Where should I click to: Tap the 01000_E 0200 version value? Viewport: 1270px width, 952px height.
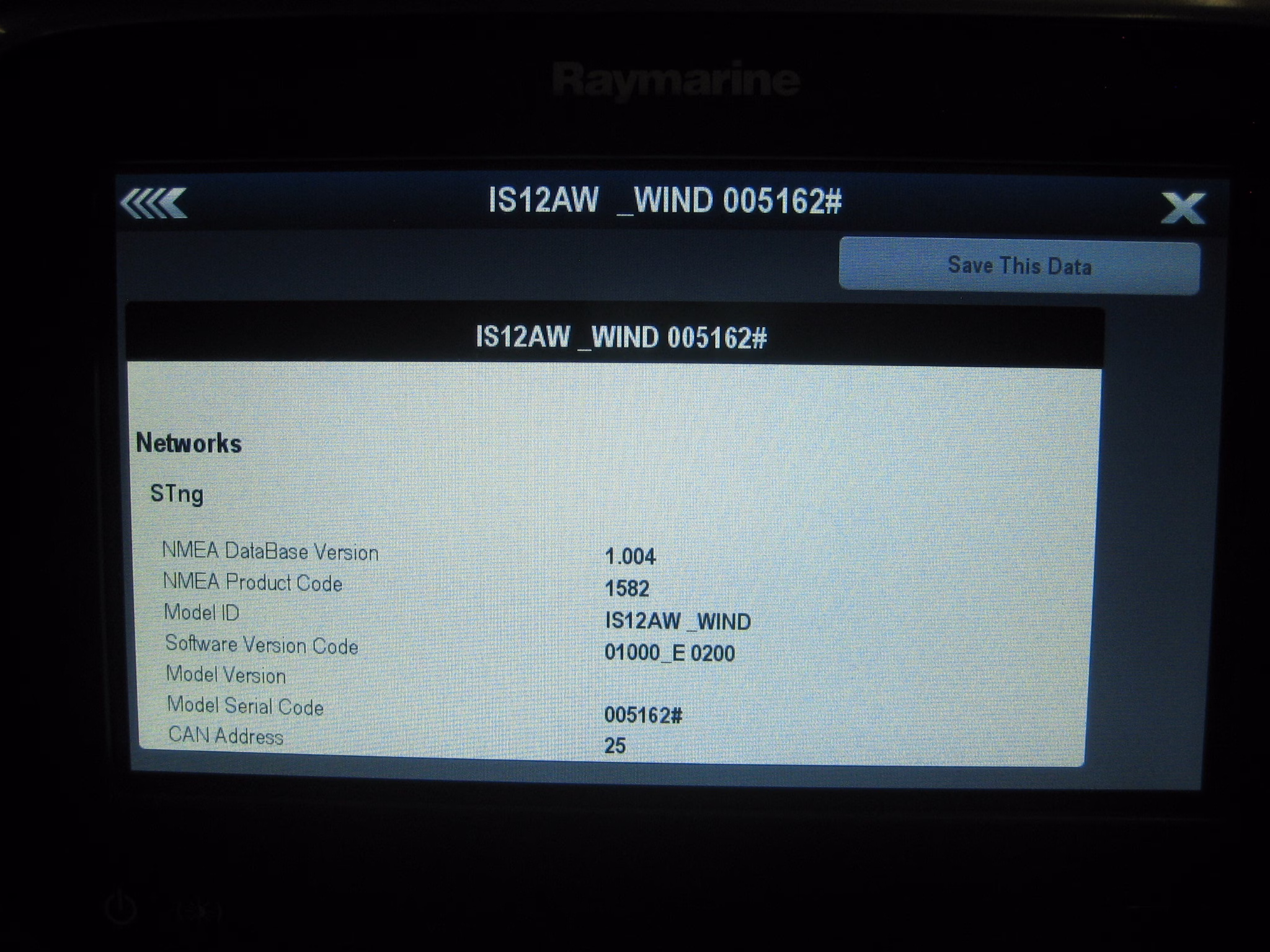click(x=669, y=653)
